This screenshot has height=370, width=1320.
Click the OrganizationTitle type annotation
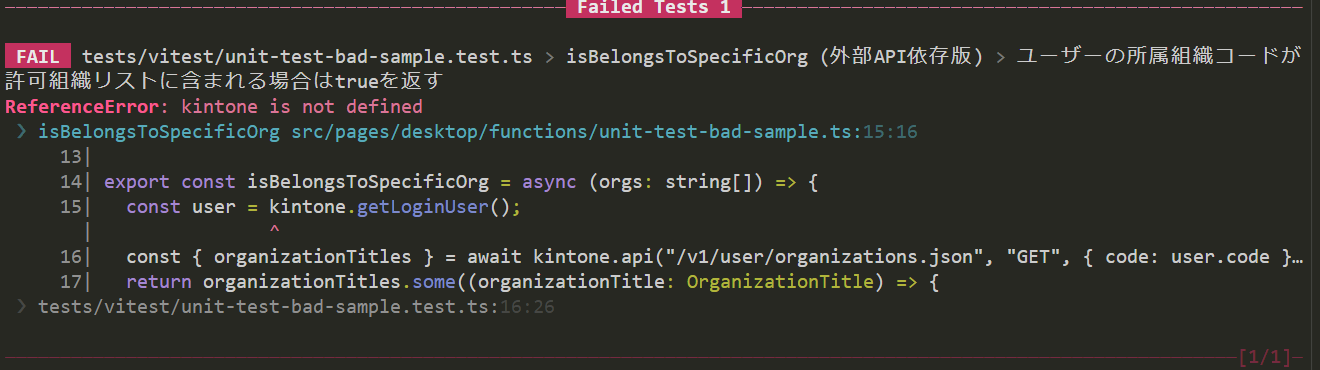780,282
